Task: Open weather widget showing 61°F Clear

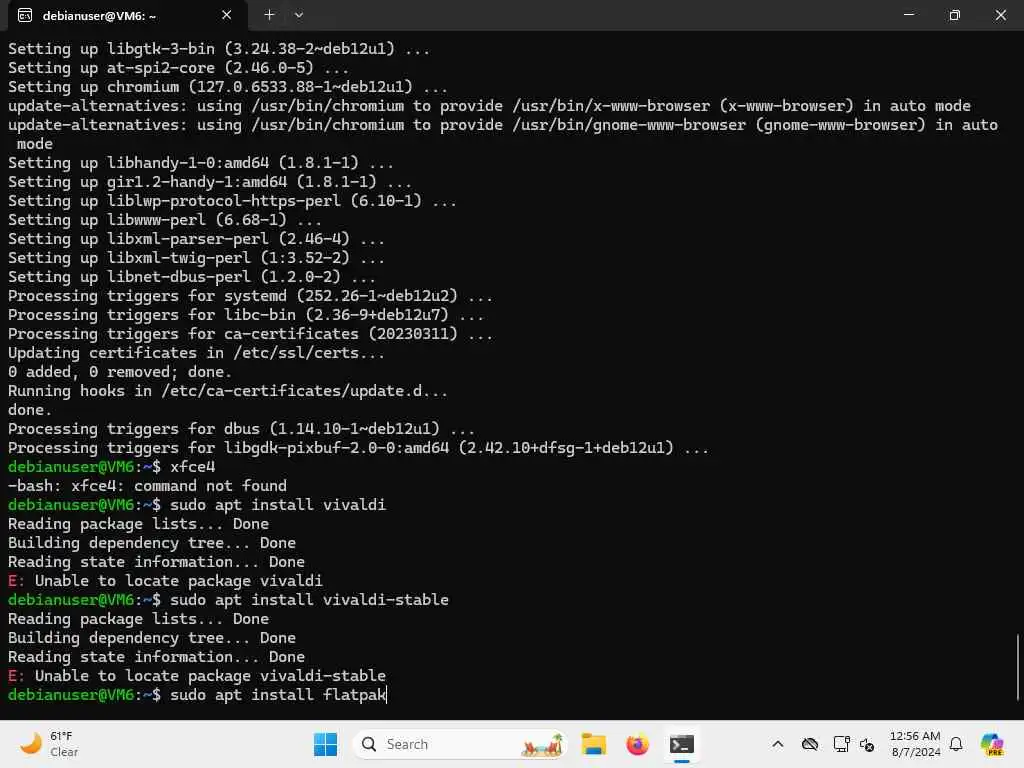Action: [x=50, y=744]
